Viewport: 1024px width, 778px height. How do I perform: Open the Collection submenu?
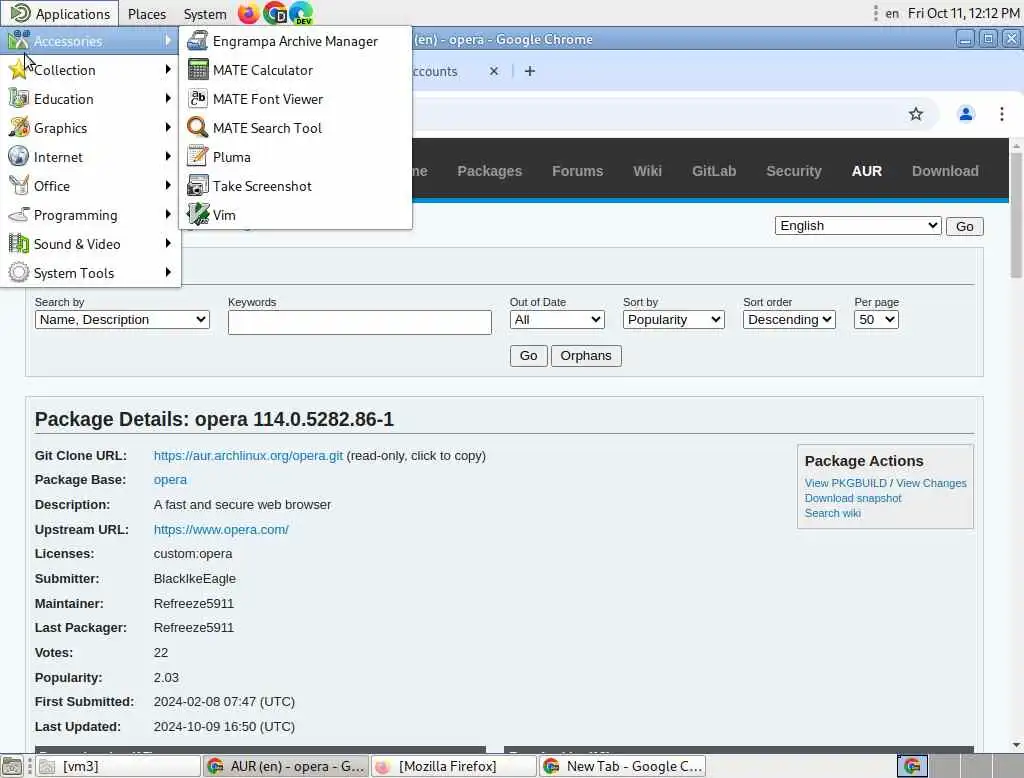91,70
